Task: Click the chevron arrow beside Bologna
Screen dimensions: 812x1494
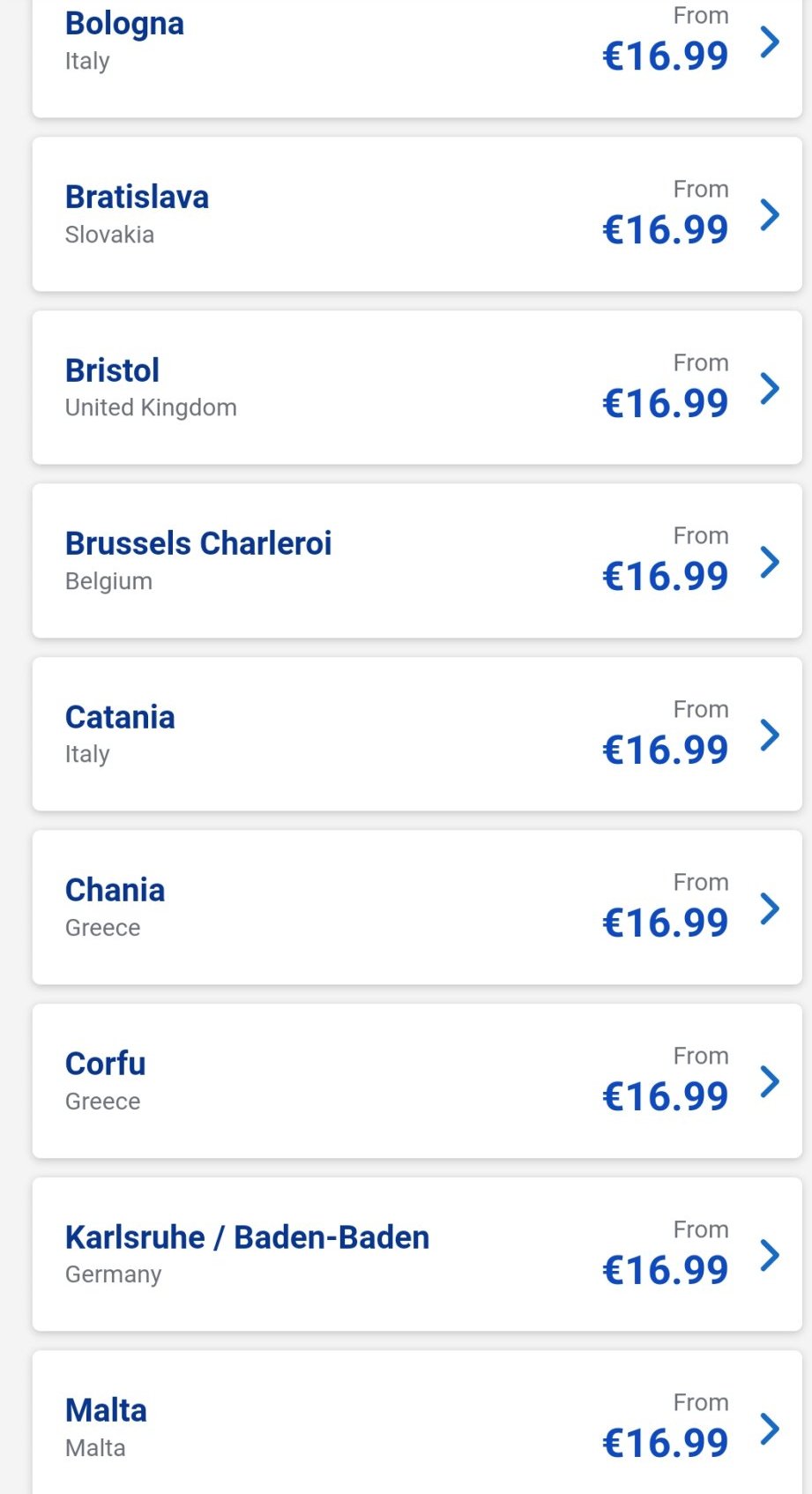Action: click(x=770, y=41)
